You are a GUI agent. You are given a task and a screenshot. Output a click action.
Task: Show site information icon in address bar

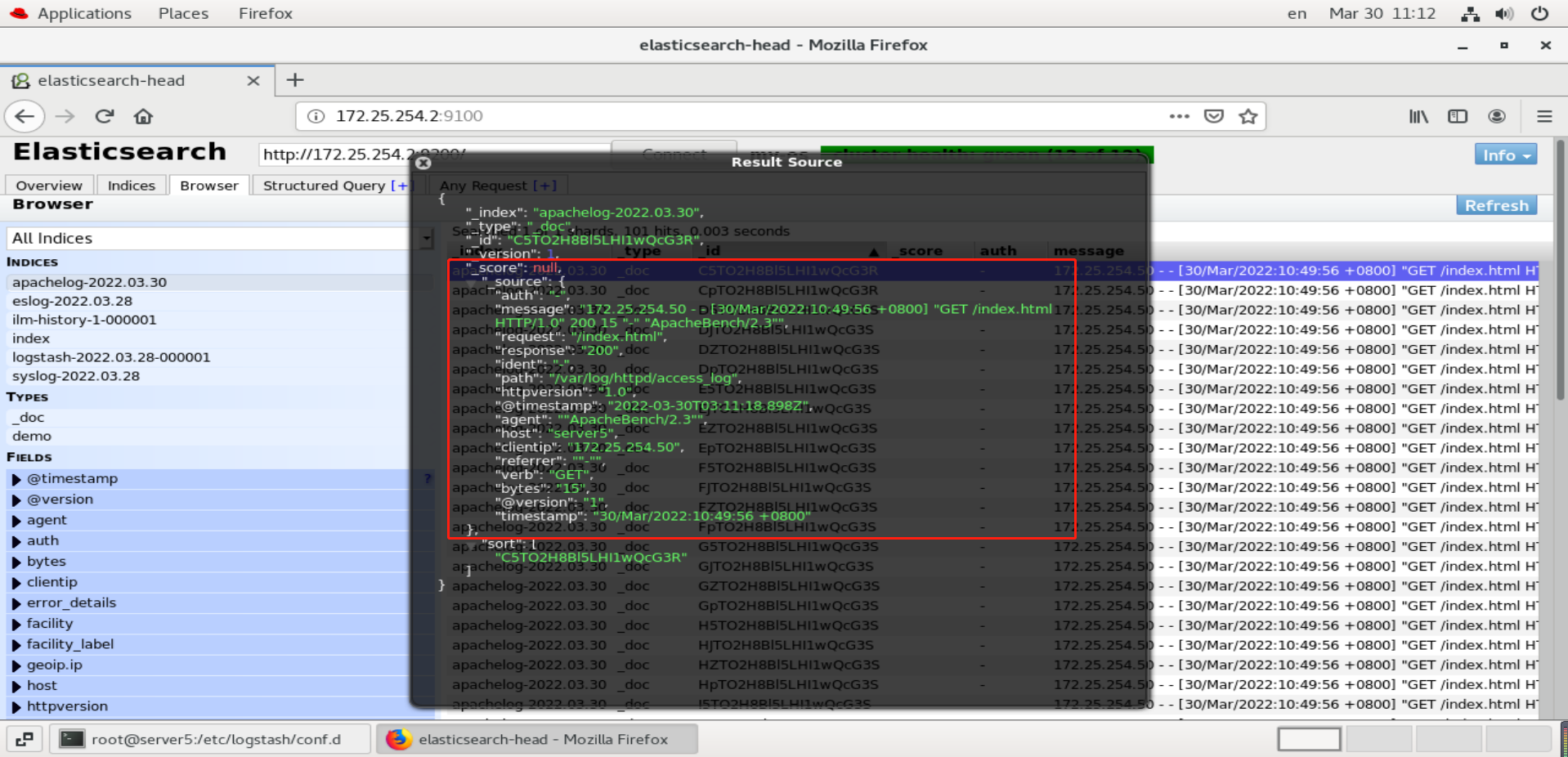(316, 116)
